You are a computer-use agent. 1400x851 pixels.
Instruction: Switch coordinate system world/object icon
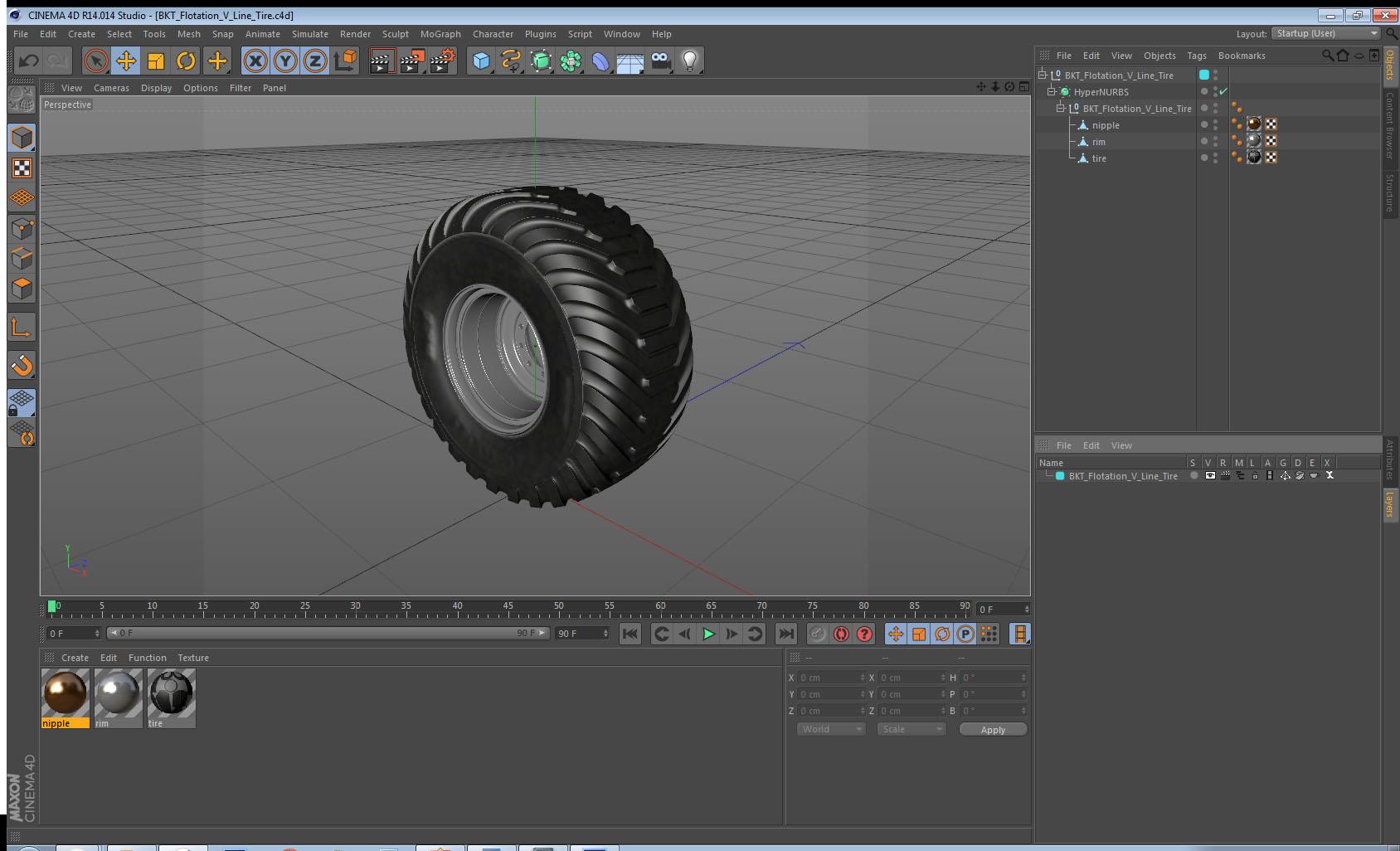[x=345, y=61]
